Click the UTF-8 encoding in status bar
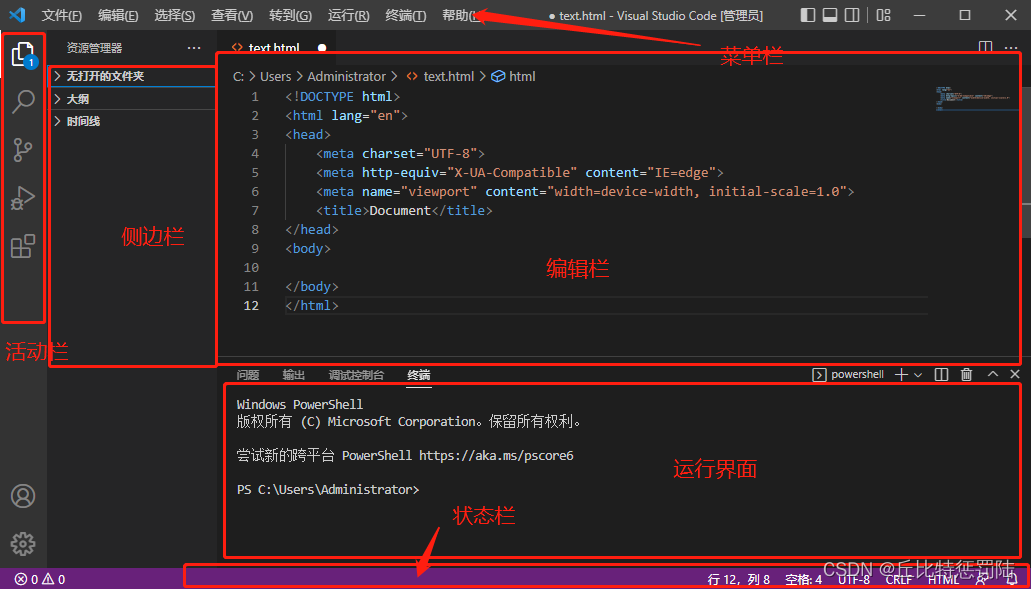1031x589 pixels. pyautogui.click(x=853, y=579)
